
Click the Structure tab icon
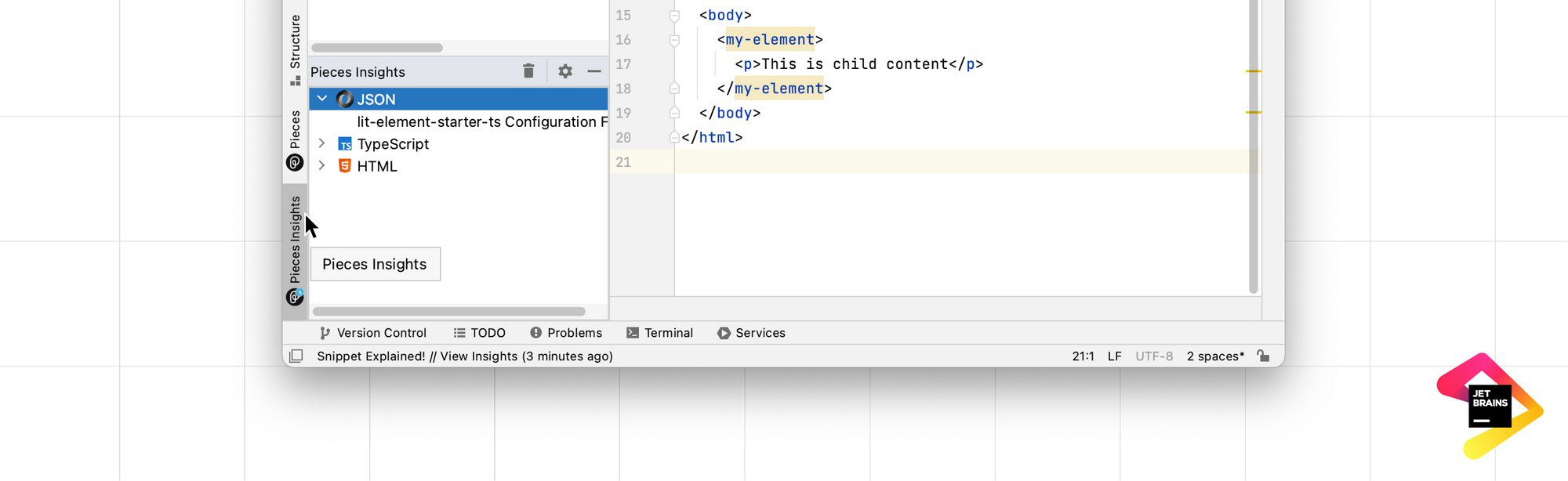(x=296, y=80)
